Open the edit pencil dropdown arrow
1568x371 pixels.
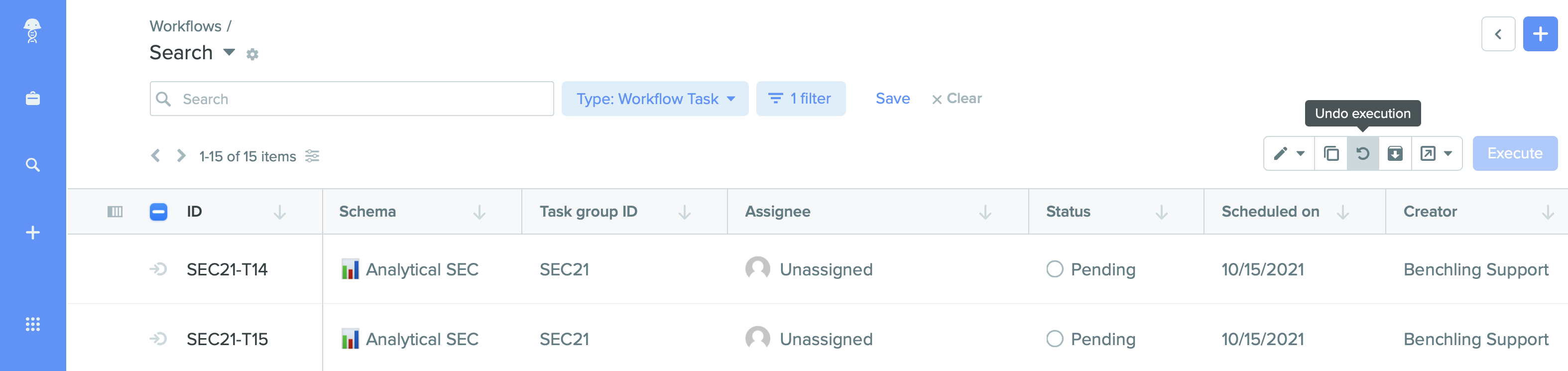pos(1300,153)
